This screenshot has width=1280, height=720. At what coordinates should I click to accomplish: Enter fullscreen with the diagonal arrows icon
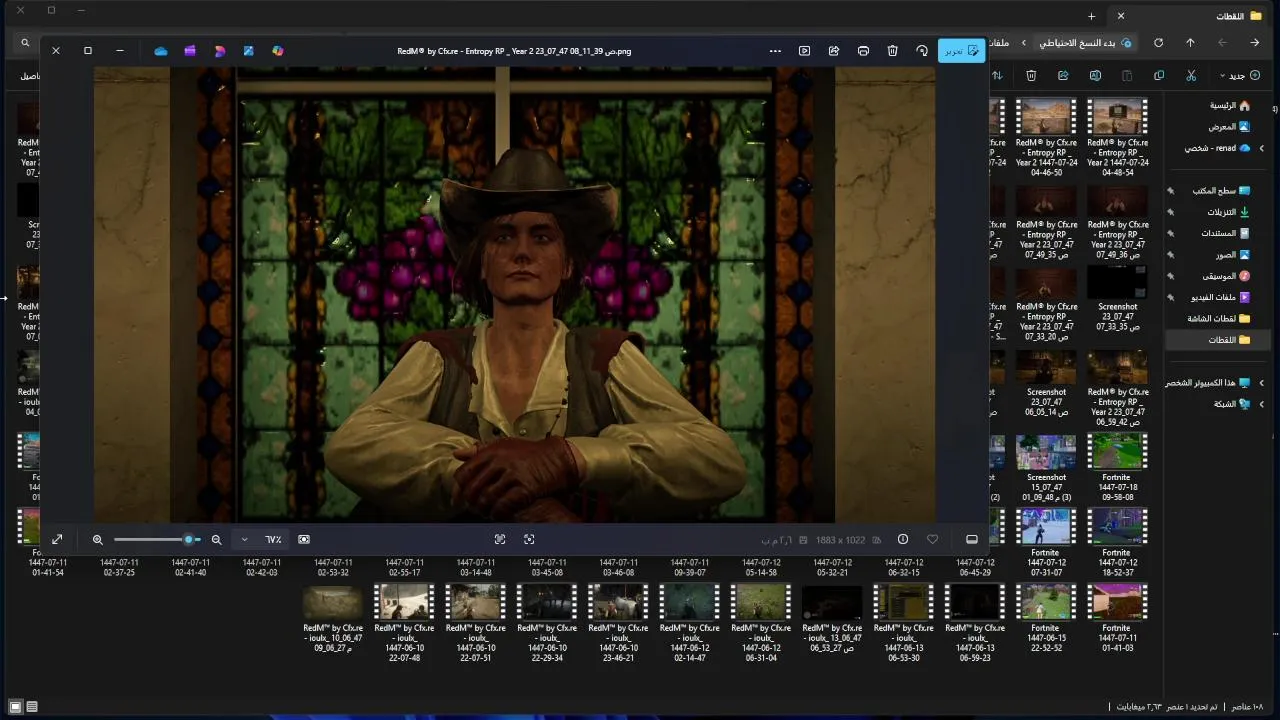[x=57, y=539]
